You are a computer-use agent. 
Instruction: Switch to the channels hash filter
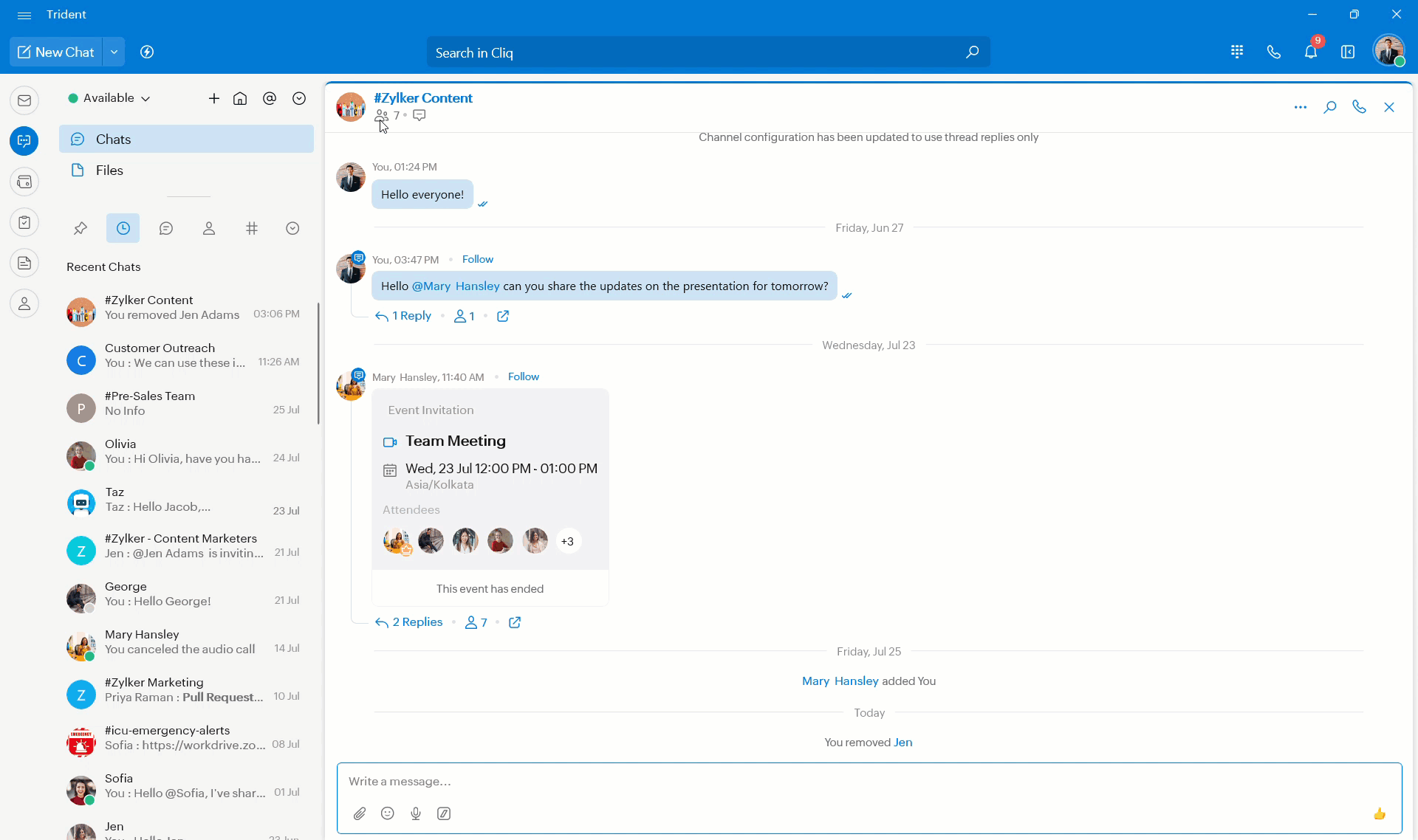point(252,229)
